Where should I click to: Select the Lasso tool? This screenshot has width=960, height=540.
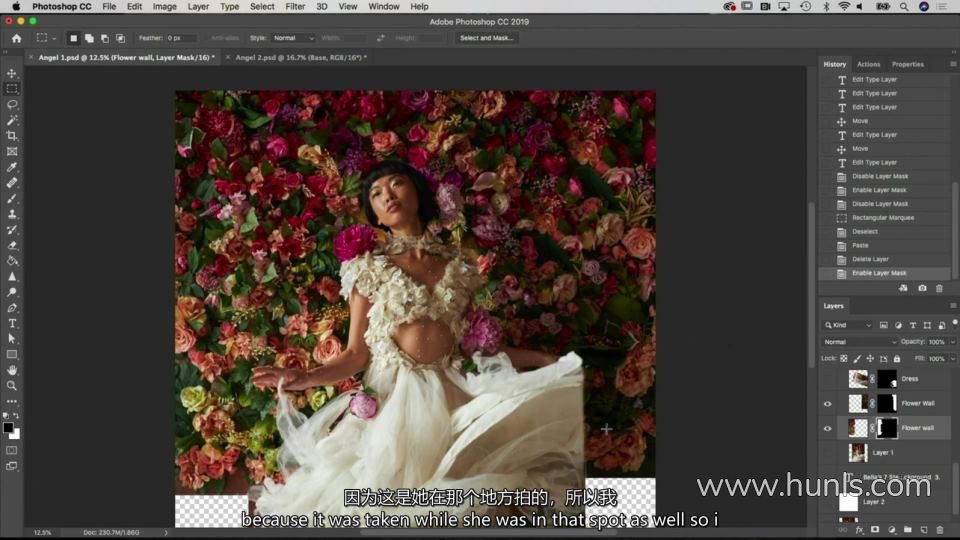(12, 104)
